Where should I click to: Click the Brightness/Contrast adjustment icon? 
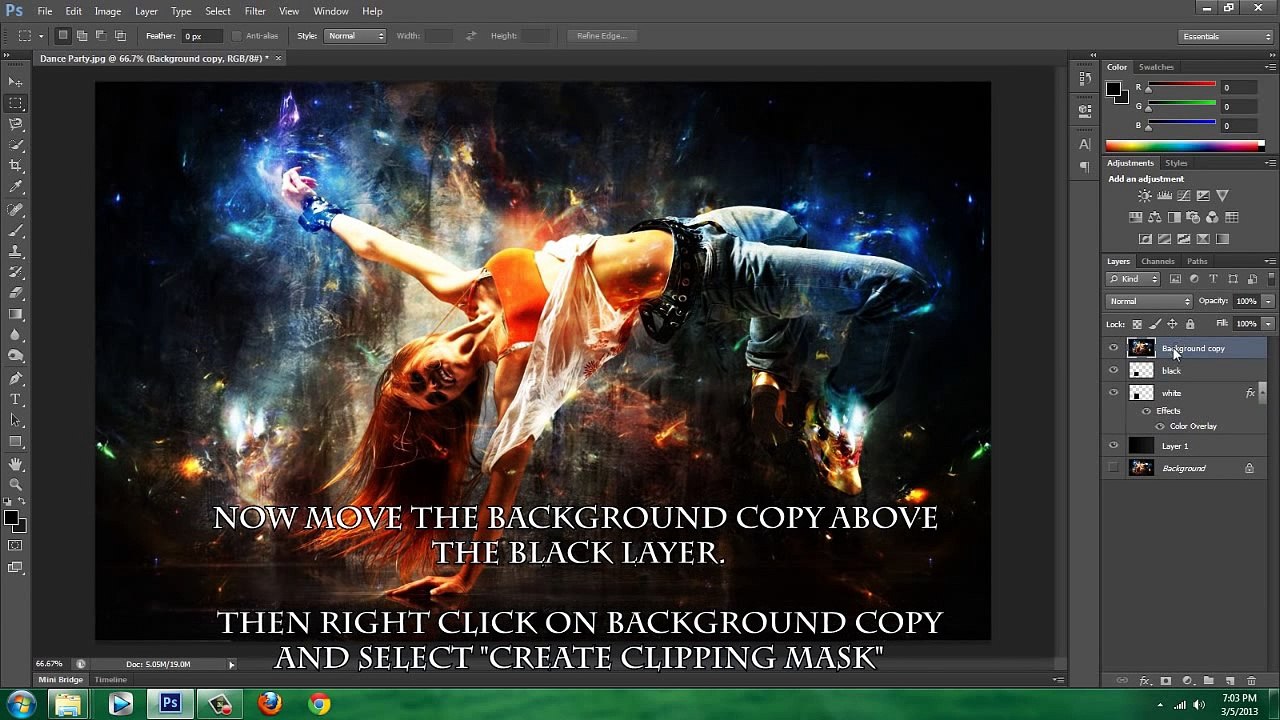1144,196
